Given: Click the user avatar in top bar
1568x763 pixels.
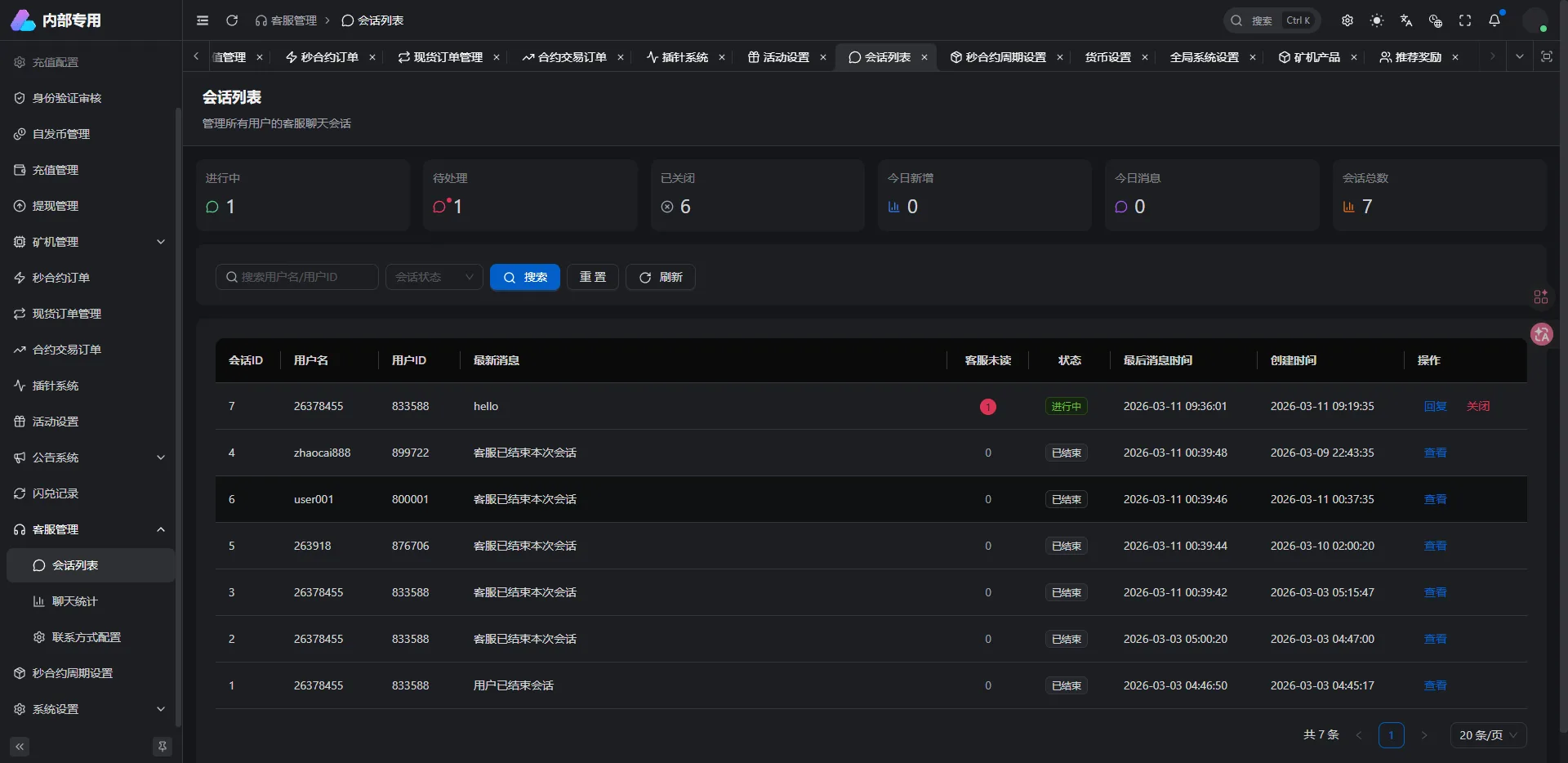Looking at the screenshot, I should point(1535,20).
